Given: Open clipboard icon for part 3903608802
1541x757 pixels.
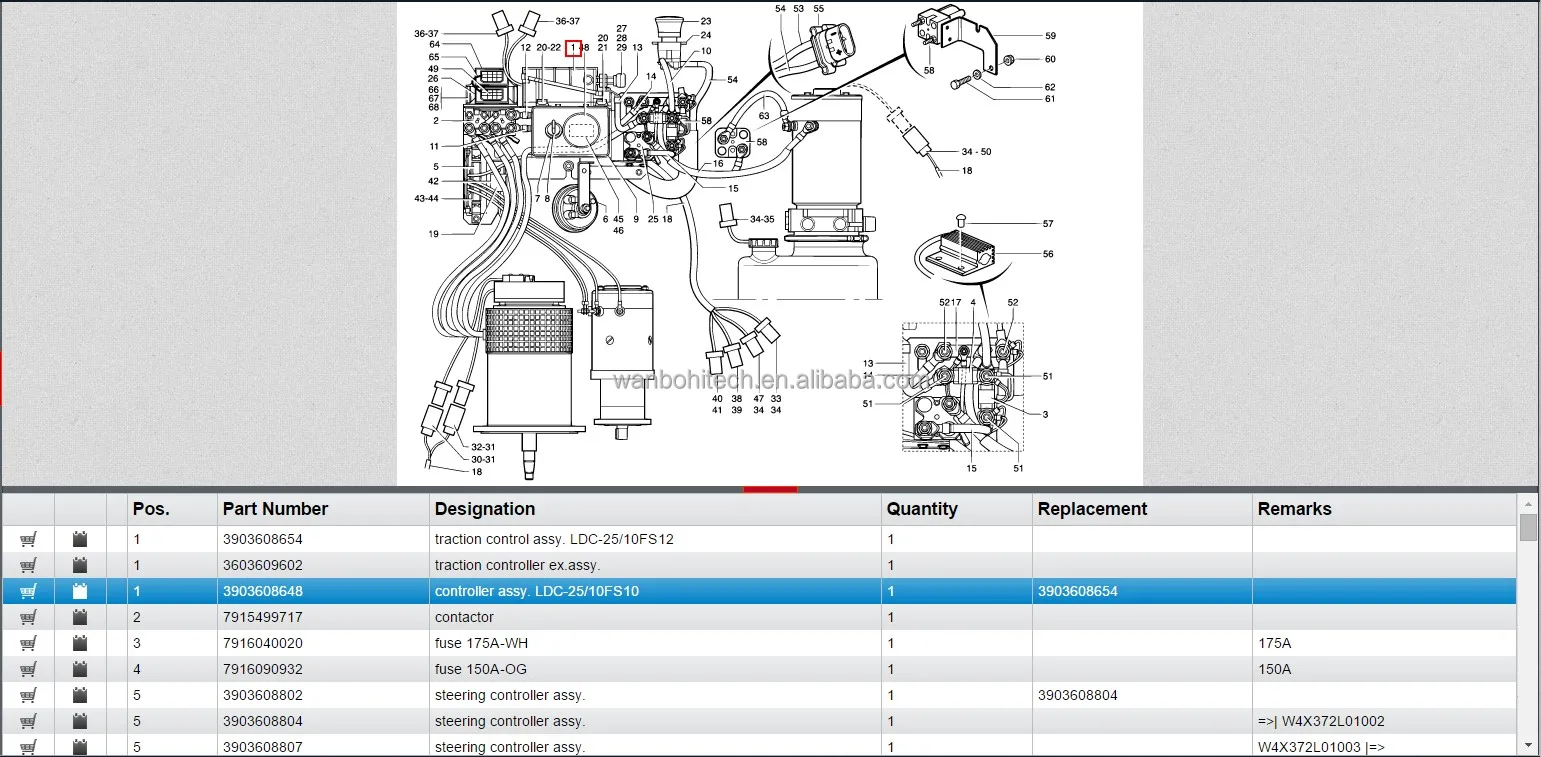Looking at the screenshot, I should (80, 695).
